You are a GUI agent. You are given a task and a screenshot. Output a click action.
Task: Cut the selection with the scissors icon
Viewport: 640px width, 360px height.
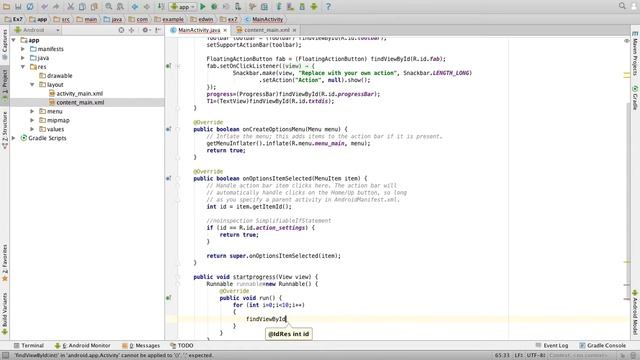pos(70,7)
